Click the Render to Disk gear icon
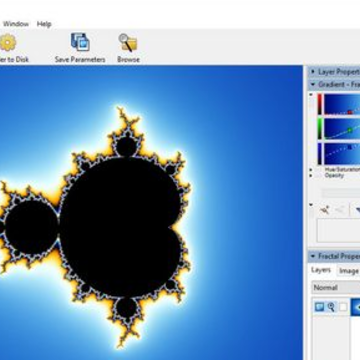The width and height of the screenshot is (360, 360). pyautogui.click(x=7, y=42)
